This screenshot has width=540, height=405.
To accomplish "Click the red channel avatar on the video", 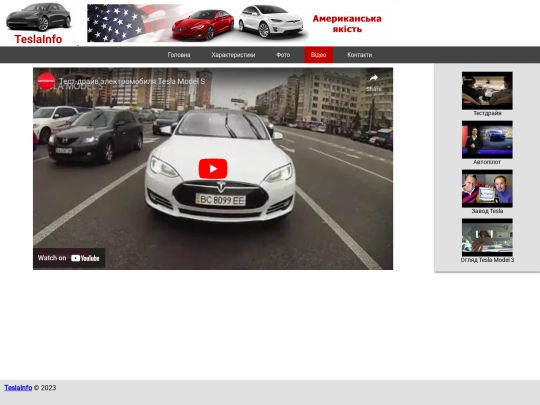I will coord(46,81).
